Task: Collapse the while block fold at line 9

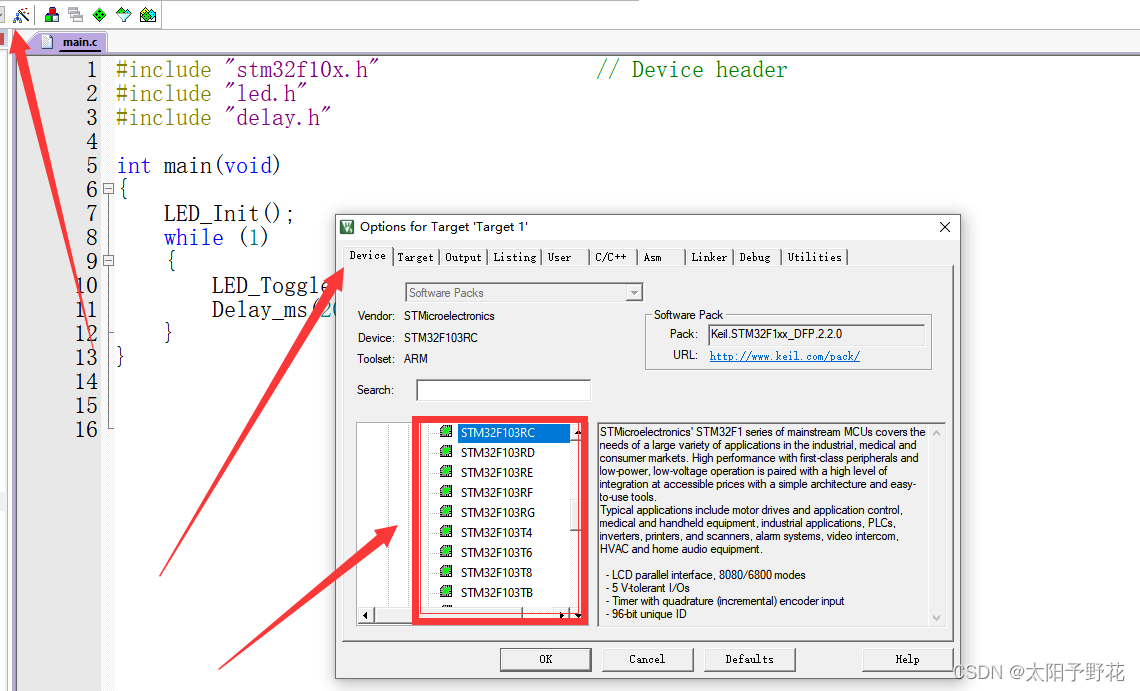Action: coord(108,260)
